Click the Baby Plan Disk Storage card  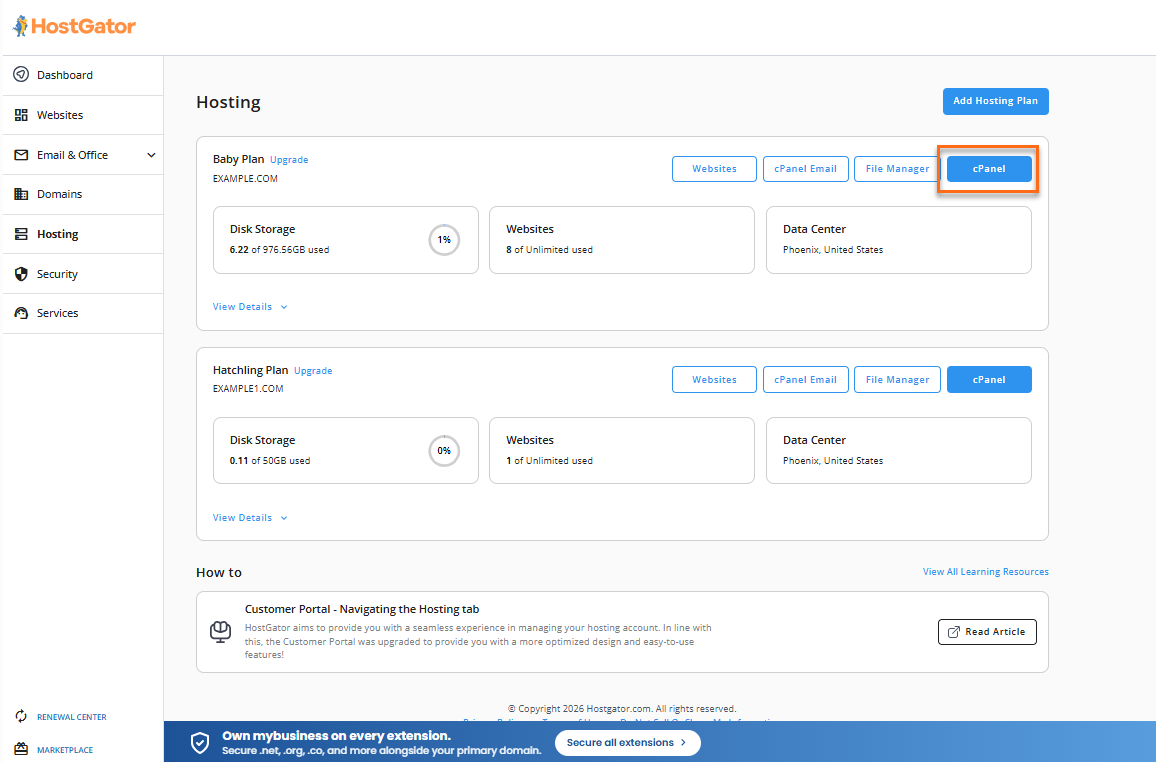coord(346,240)
